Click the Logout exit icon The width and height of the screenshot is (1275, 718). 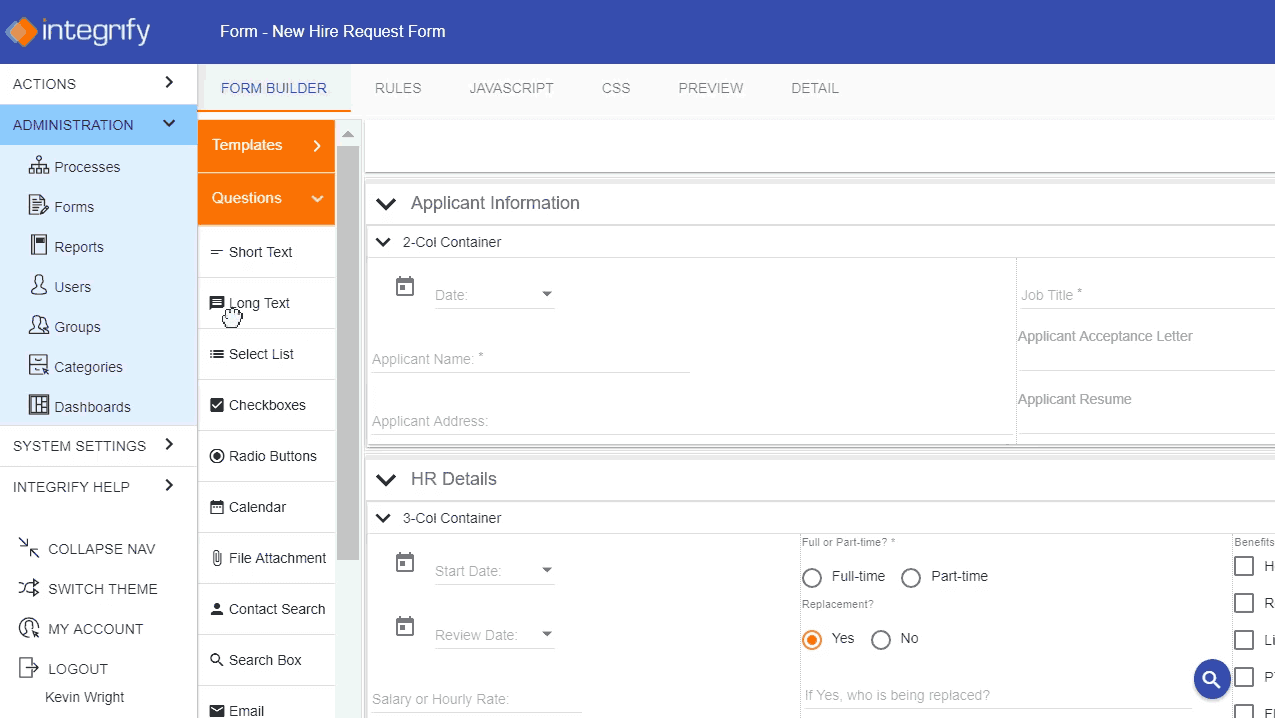coord(29,668)
